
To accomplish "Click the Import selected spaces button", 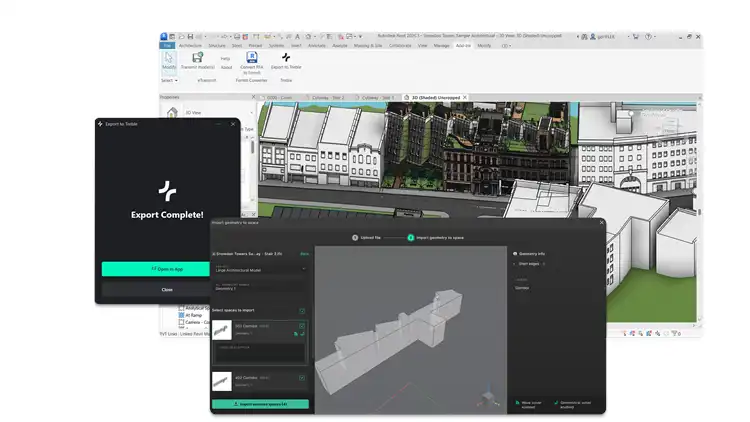I will [260, 404].
